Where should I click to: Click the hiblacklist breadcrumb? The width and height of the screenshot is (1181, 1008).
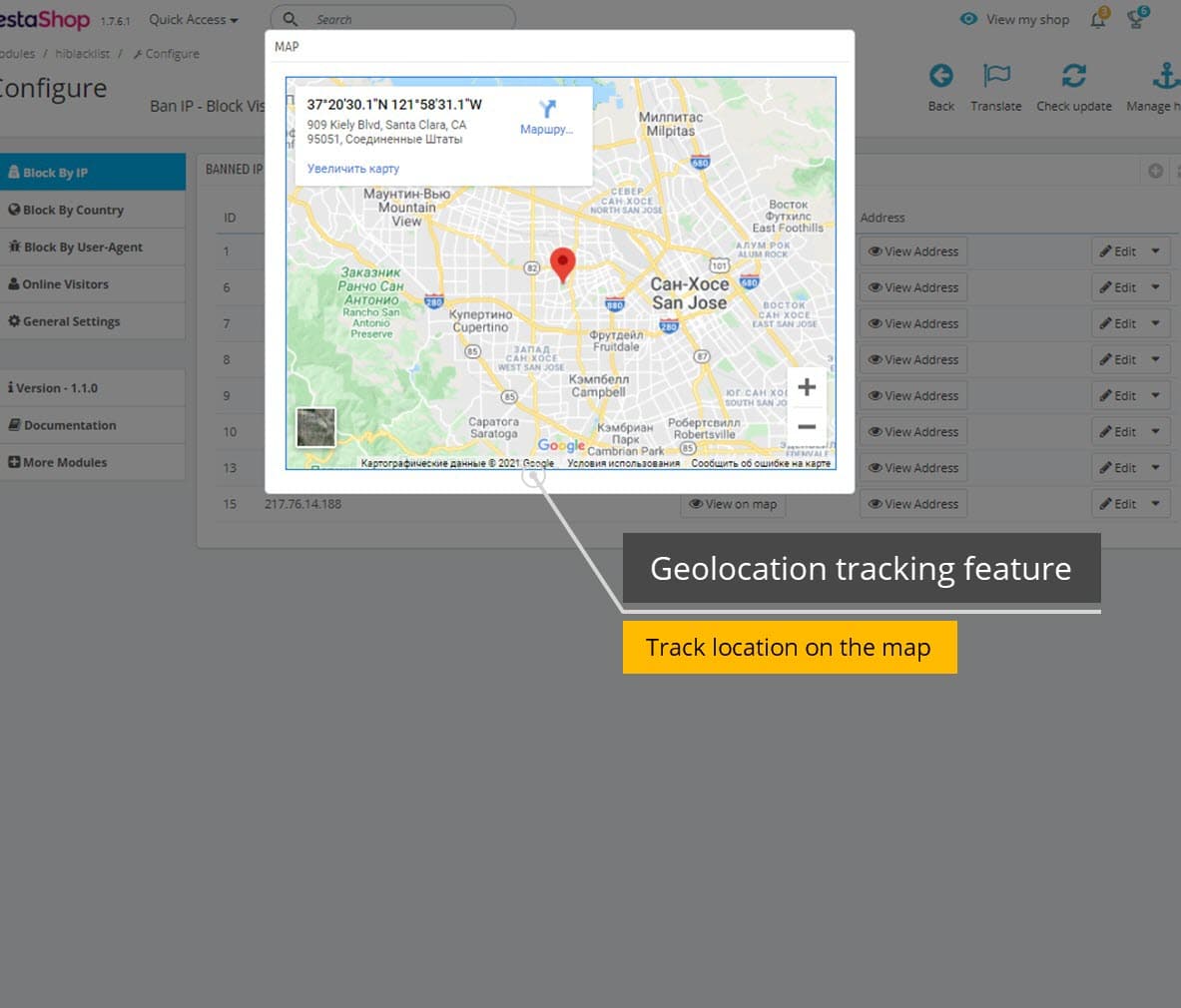82,54
